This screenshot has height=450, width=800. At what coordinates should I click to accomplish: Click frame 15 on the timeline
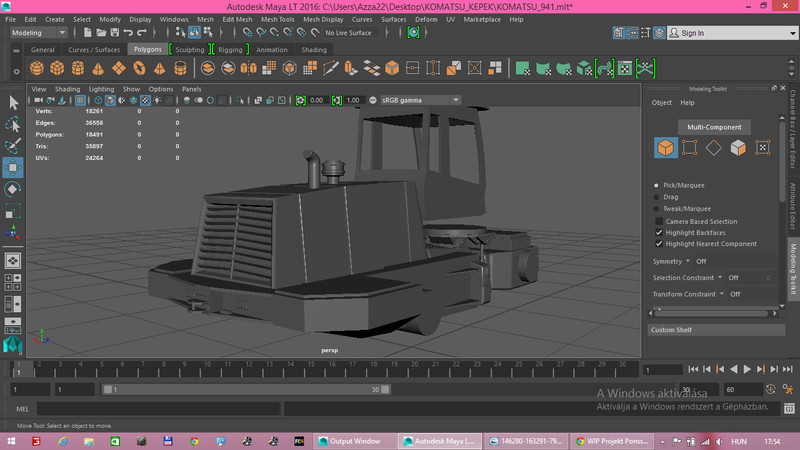tap(311, 369)
